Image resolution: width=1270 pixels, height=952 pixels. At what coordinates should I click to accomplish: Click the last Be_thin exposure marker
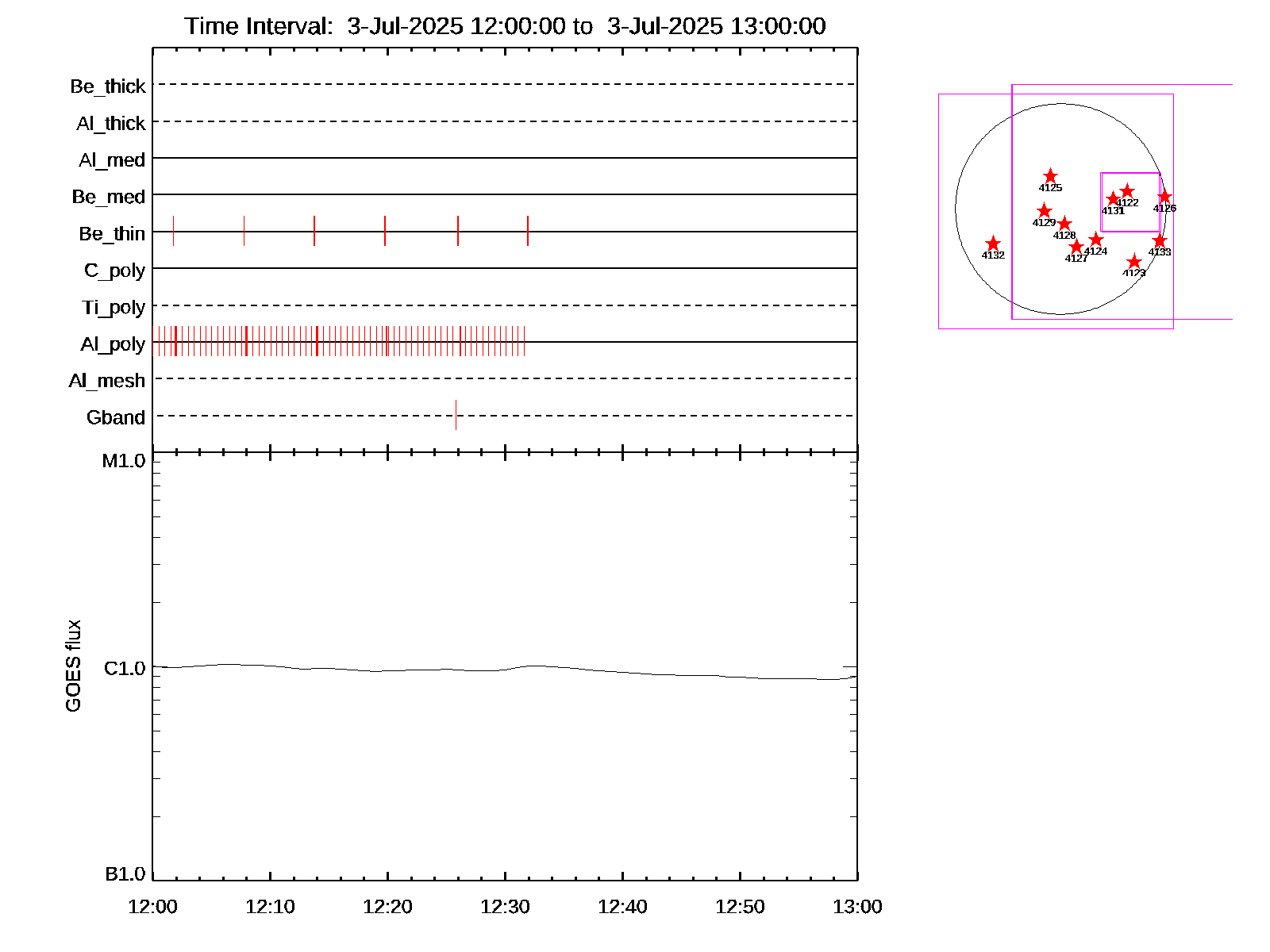(x=527, y=231)
